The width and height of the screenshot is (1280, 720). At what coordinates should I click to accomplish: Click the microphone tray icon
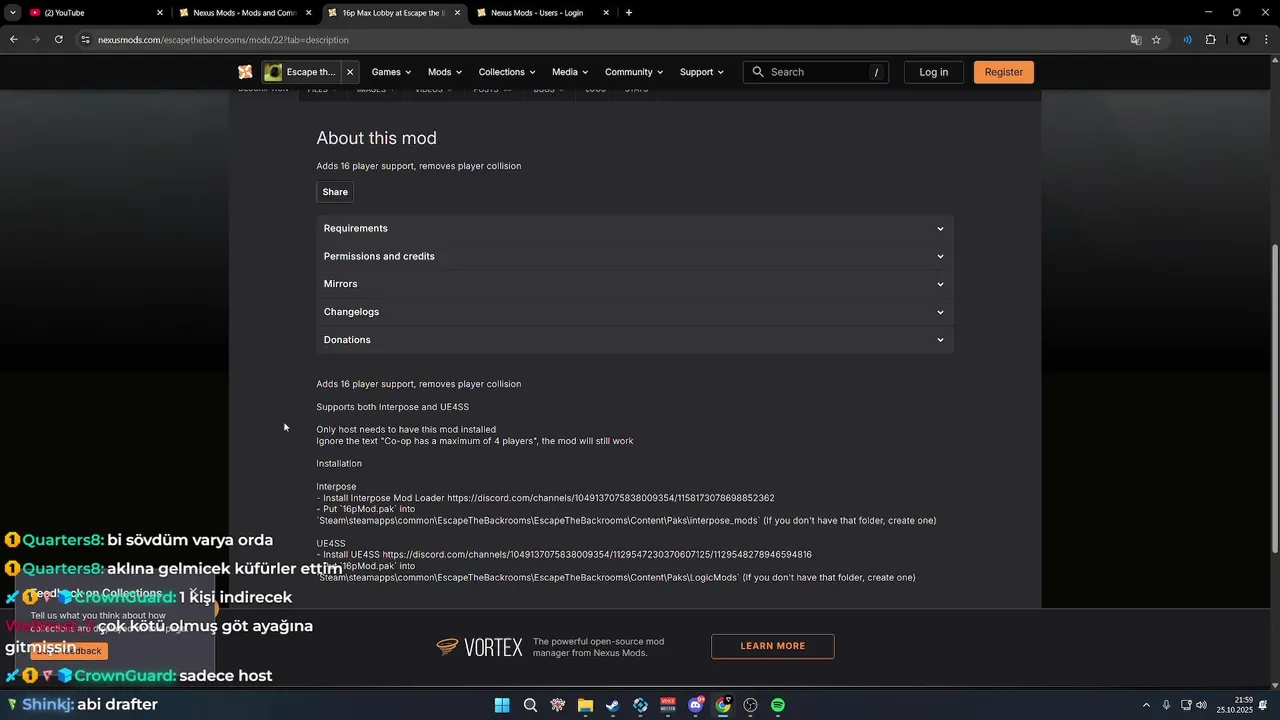1166,705
